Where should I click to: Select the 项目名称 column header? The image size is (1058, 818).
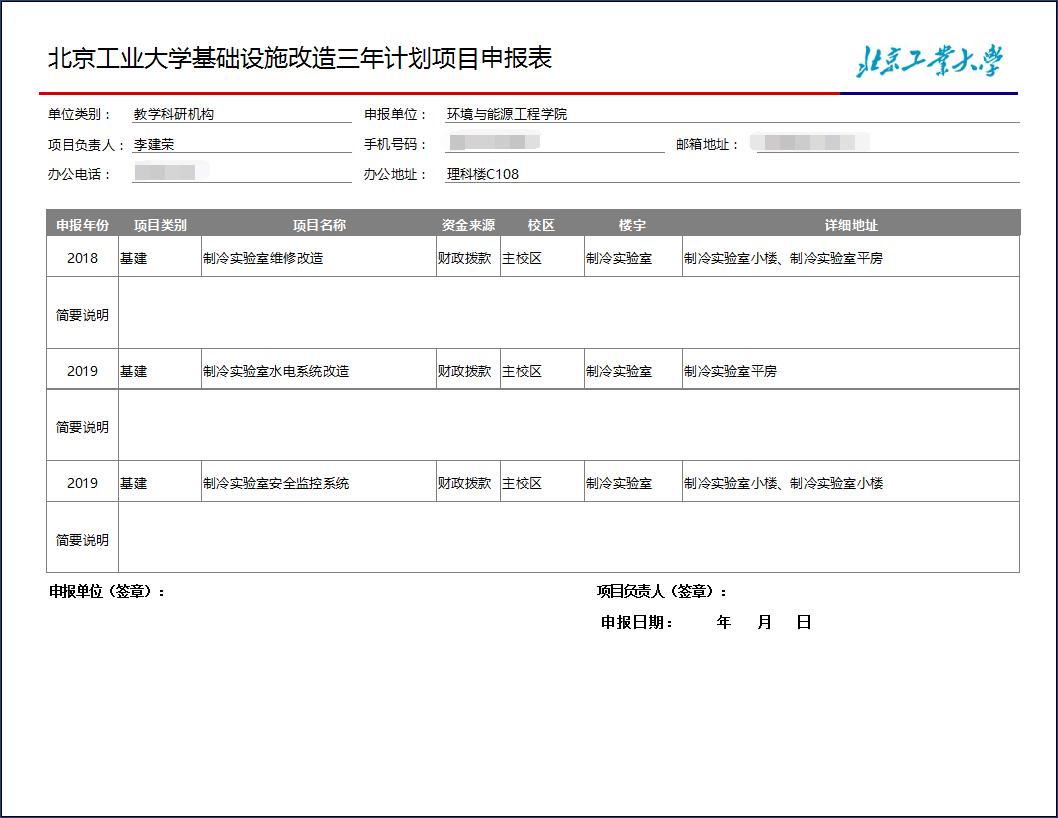[x=318, y=225]
